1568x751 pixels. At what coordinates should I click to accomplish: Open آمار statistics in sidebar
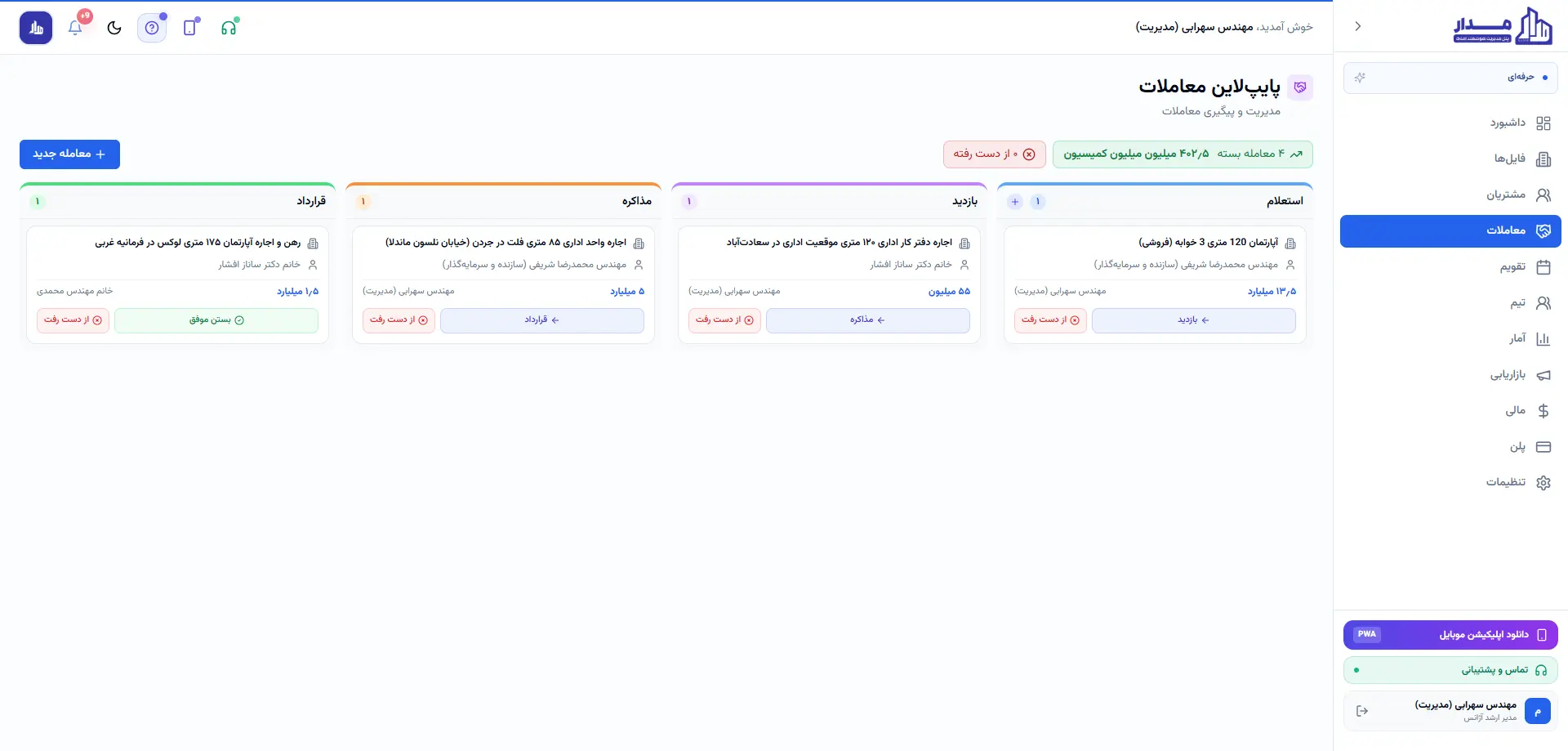point(1450,338)
